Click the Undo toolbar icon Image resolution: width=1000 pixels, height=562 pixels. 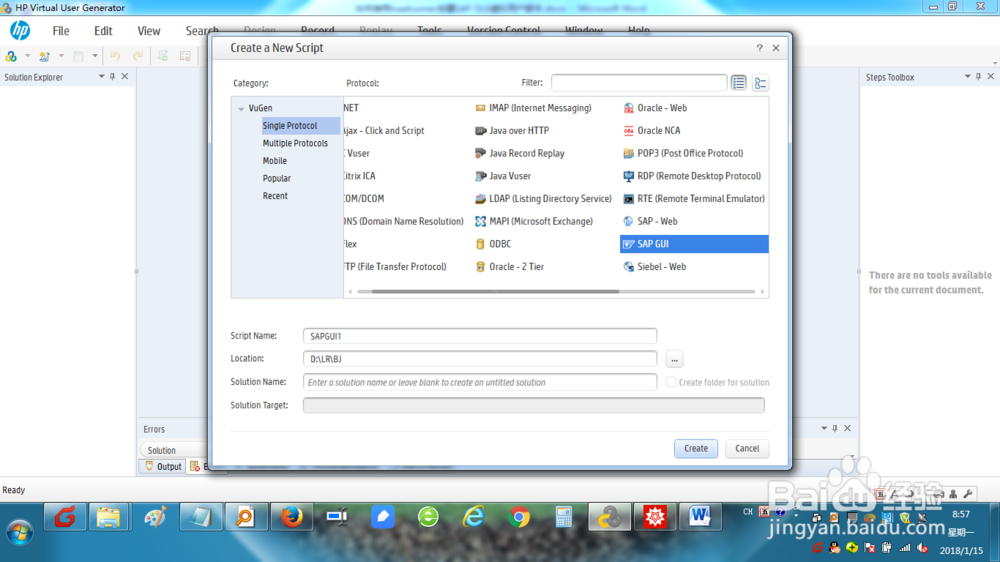point(115,56)
